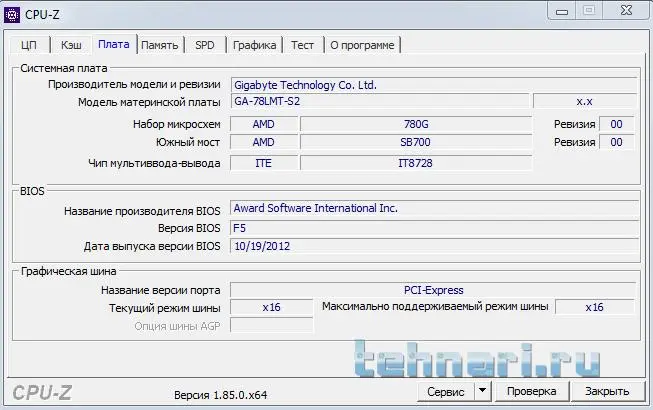The width and height of the screenshot is (653, 410).
Task: Click the IT8728 chip value
Action: point(416,163)
